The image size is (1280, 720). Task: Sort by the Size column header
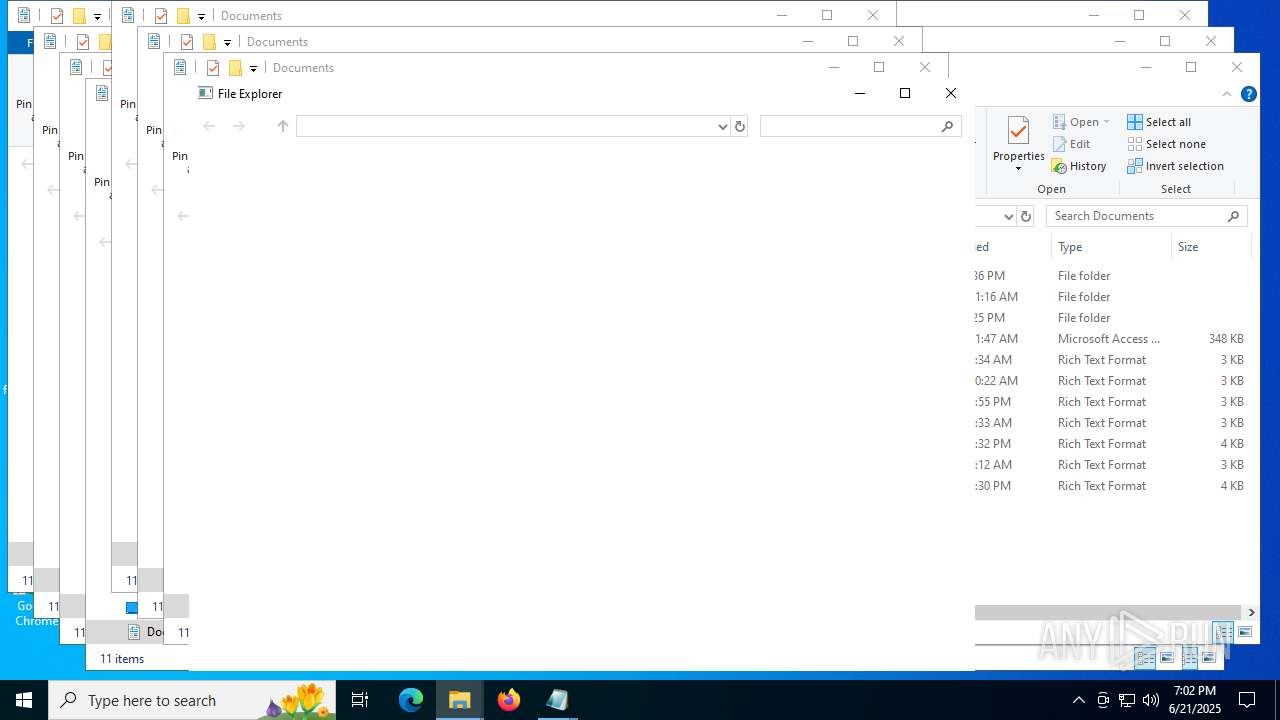[x=1210, y=247]
